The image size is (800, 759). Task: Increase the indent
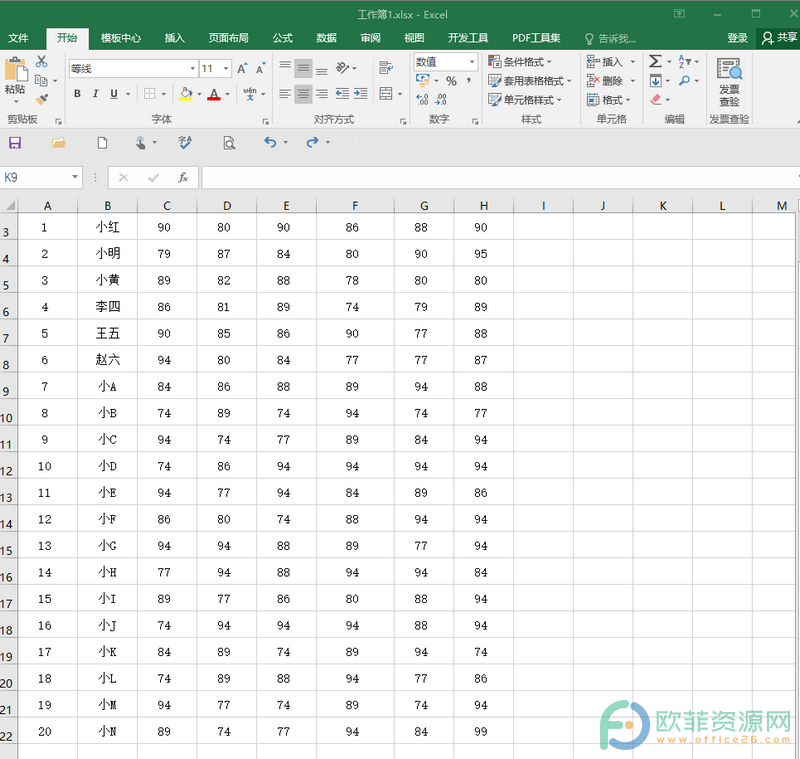pos(361,94)
